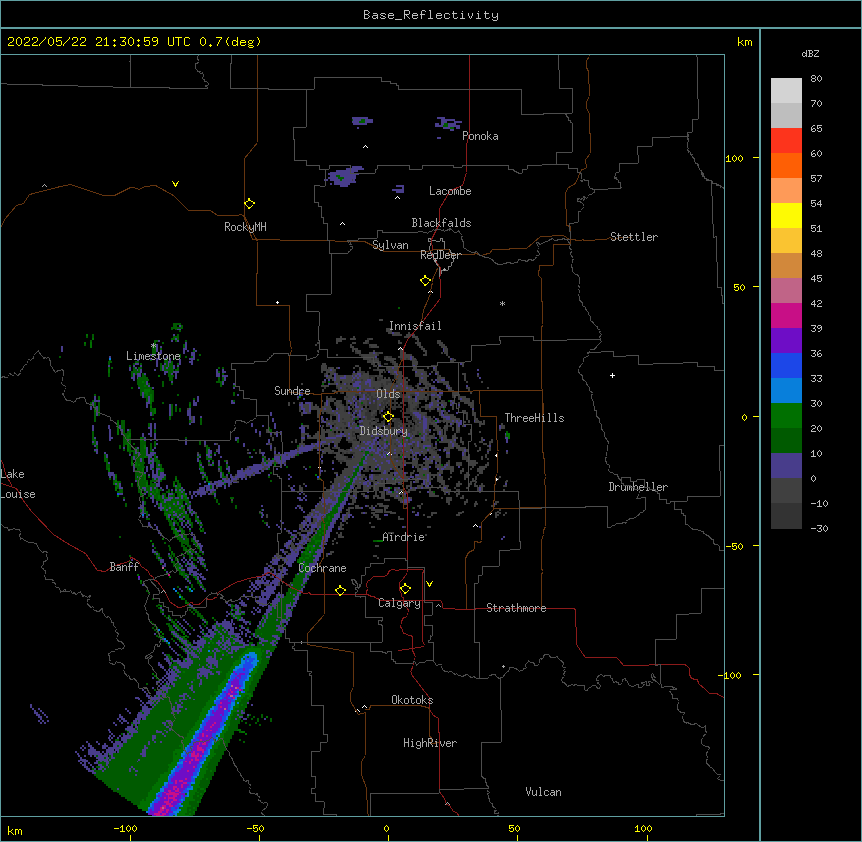Select the bright yellow swatch in the dBZ legend

point(786,215)
